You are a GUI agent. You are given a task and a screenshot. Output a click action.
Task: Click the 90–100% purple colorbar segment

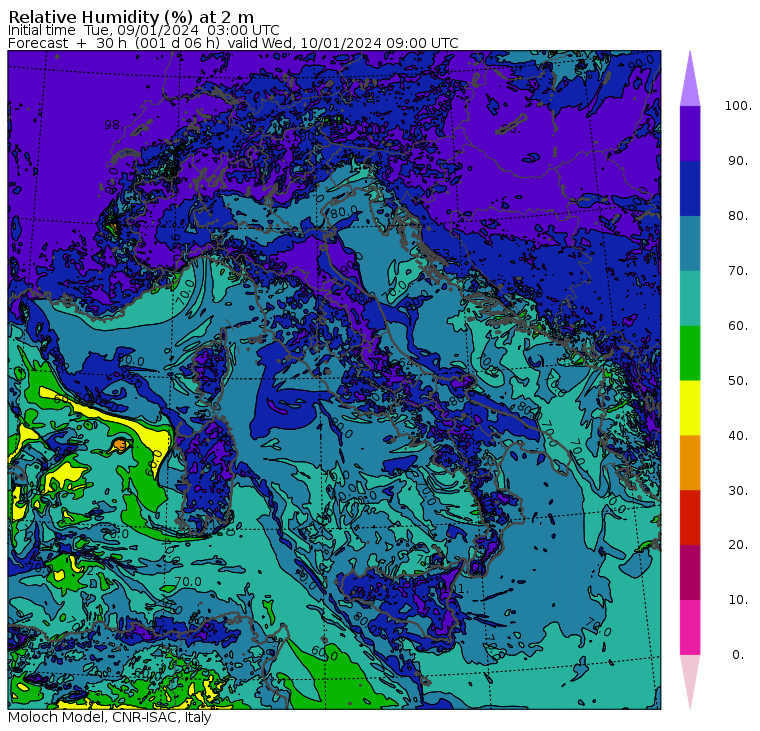pyautogui.click(x=690, y=133)
